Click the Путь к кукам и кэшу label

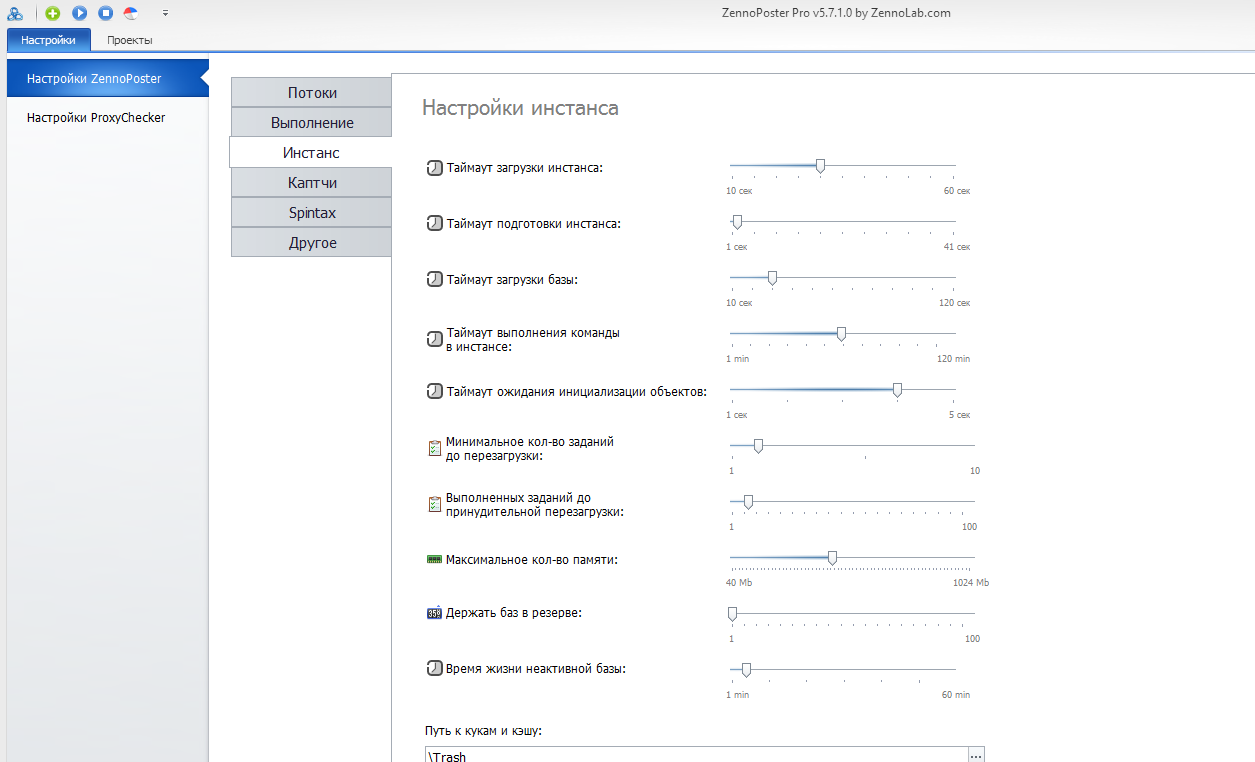tap(484, 731)
